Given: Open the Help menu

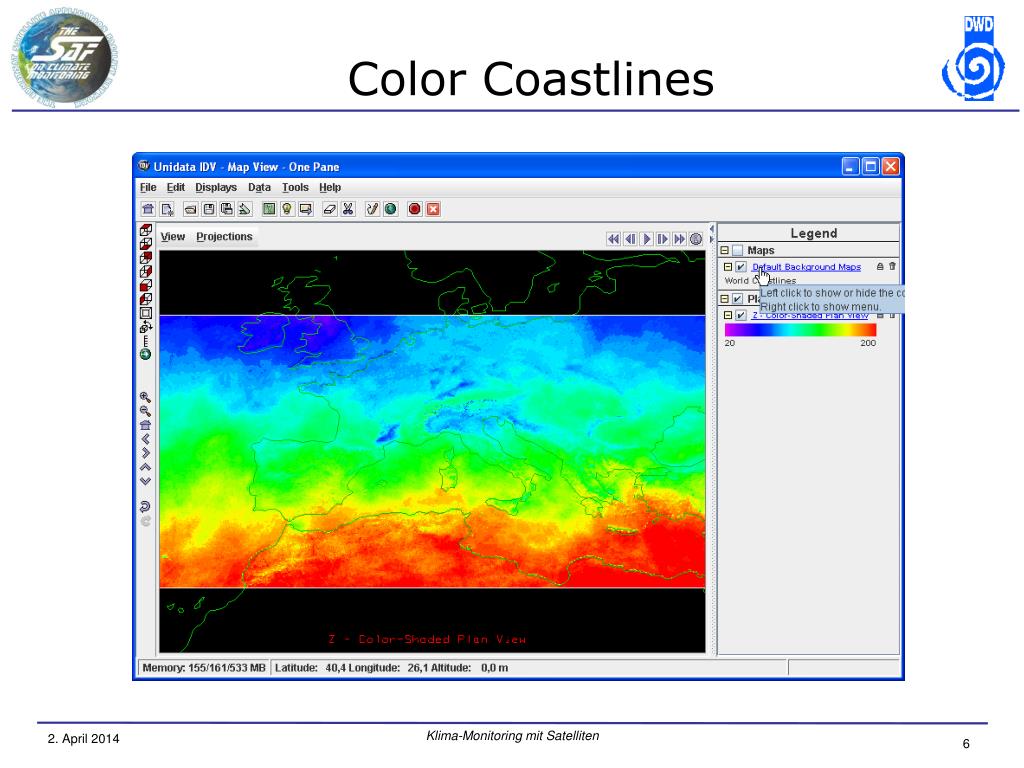Looking at the screenshot, I should click(x=330, y=187).
